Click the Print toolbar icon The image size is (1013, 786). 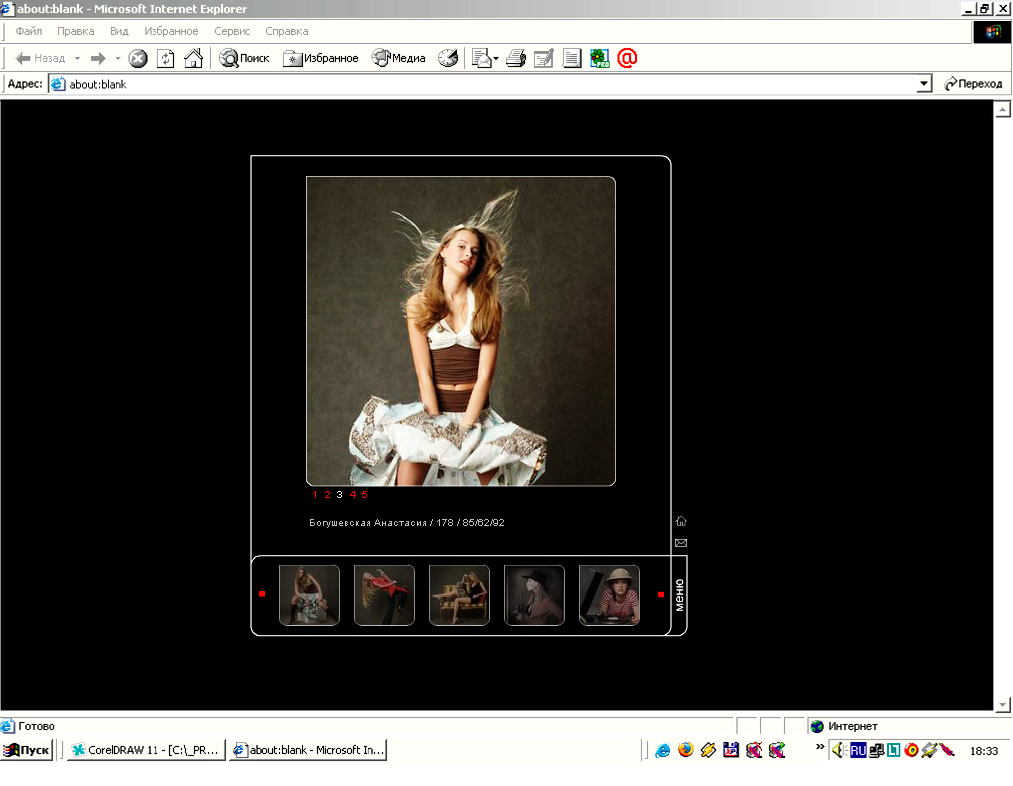point(516,59)
